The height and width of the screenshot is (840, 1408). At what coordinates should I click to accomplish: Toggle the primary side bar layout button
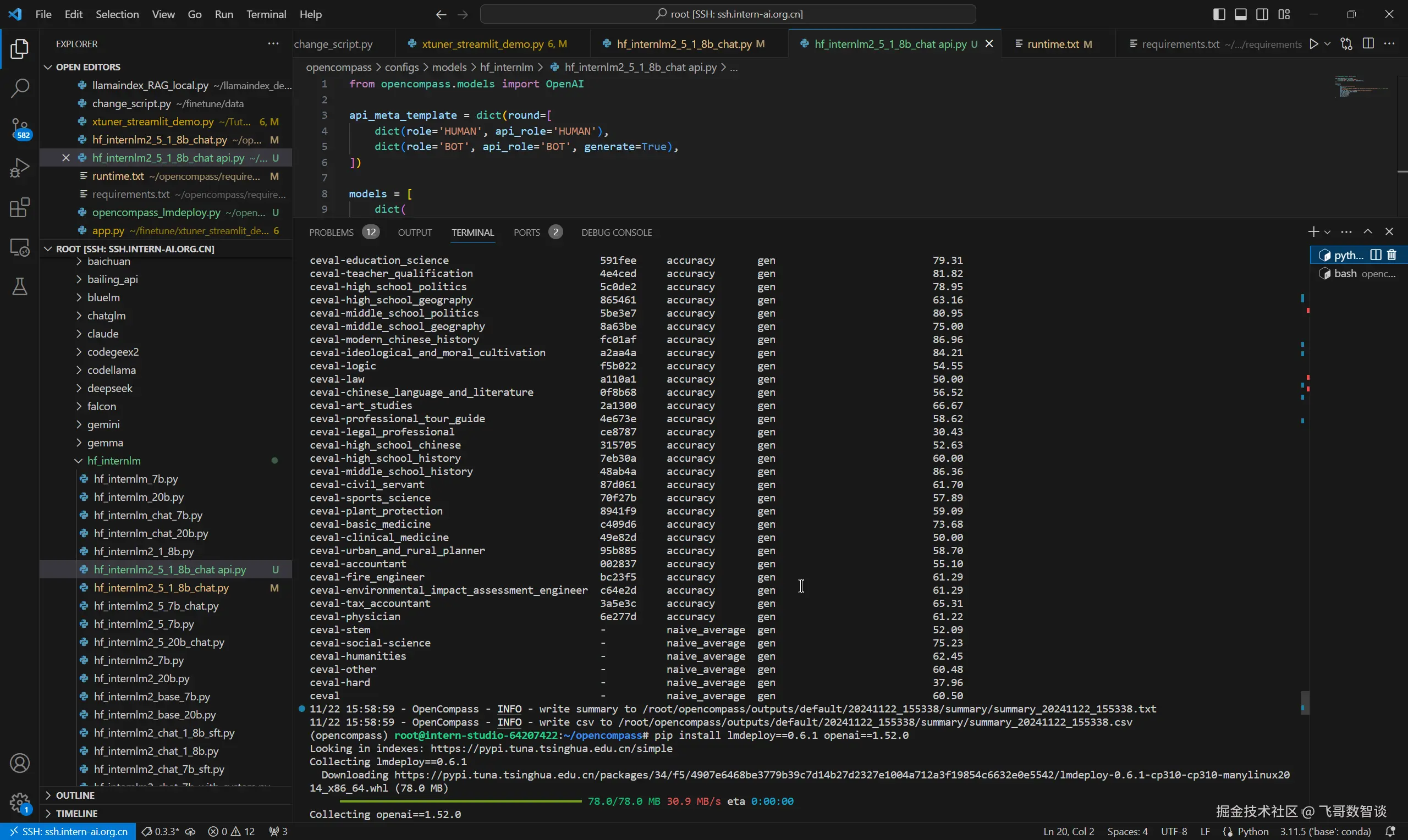(x=1219, y=14)
